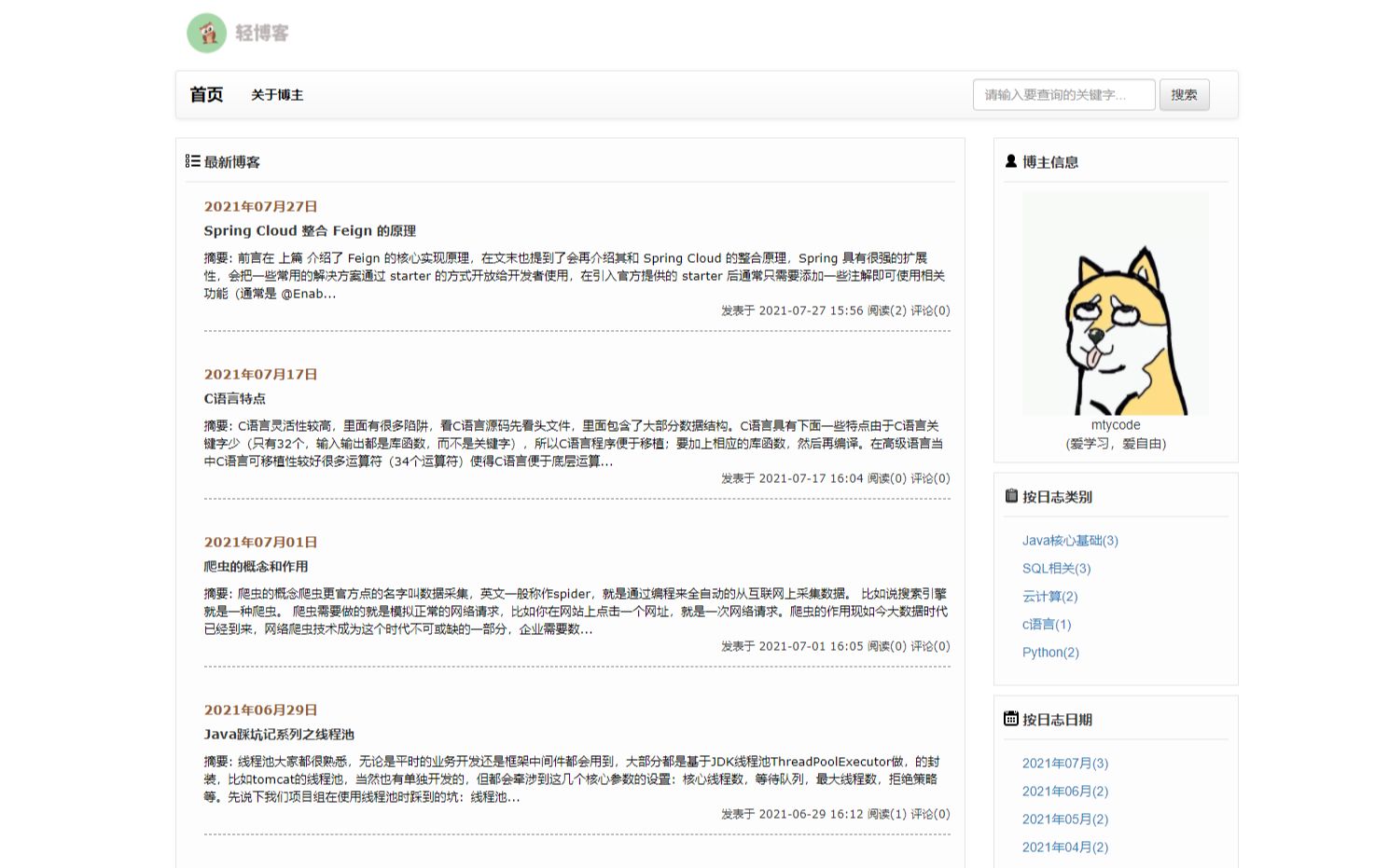Image resolution: width=1389 pixels, height=868 pixels.
Task: Click the Spring Cloud Feign post summary
Action: 575,276
